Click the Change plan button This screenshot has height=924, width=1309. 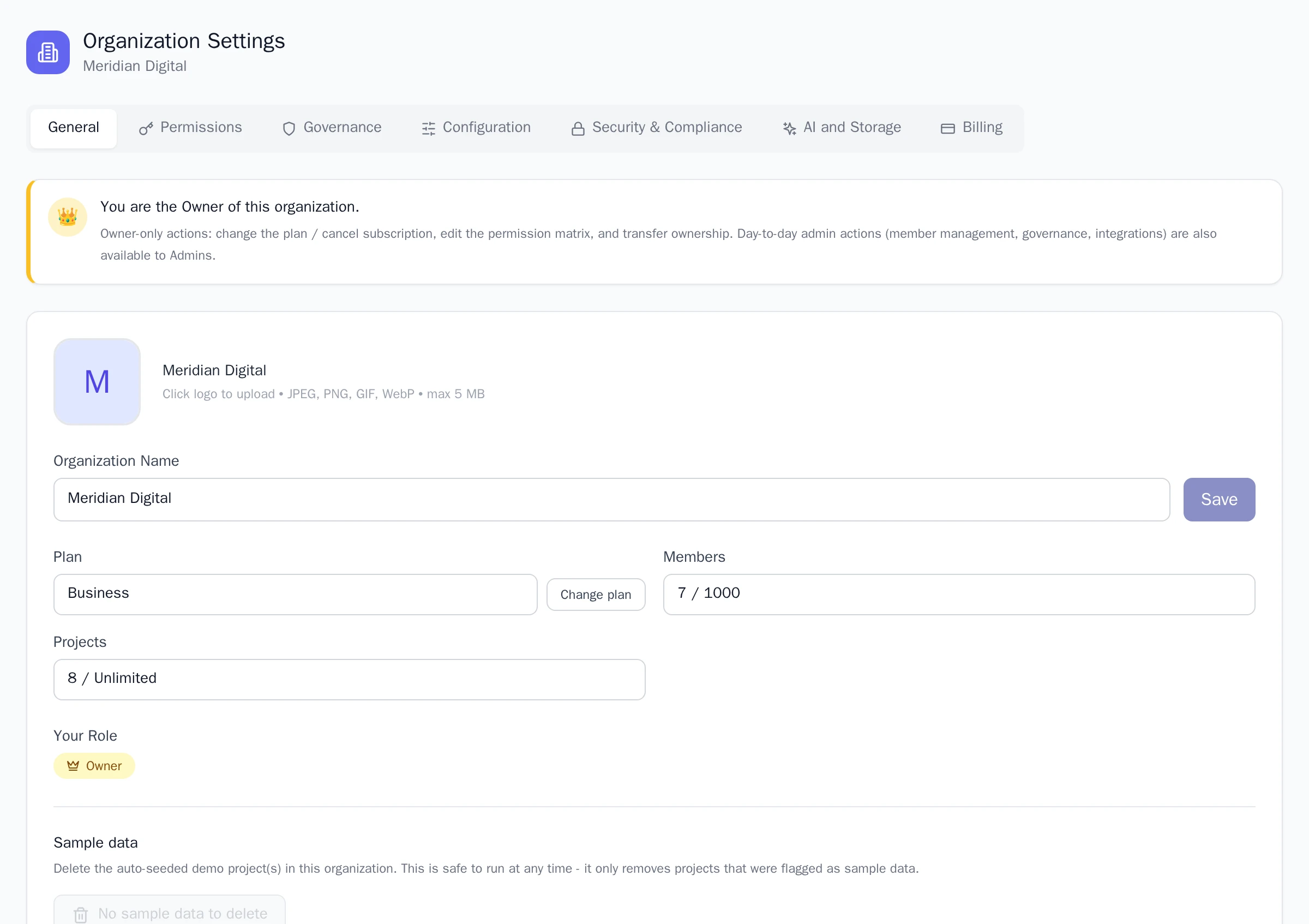[x=596, y=595]
